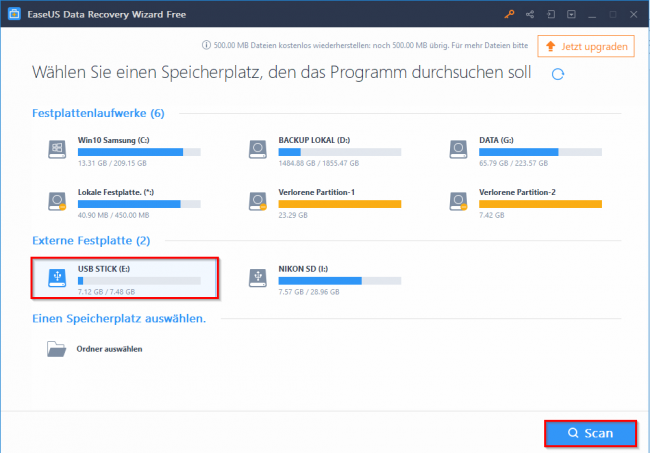Open the license key activation icon
Viewport: 650px width, 453px height.
(509, 15)
